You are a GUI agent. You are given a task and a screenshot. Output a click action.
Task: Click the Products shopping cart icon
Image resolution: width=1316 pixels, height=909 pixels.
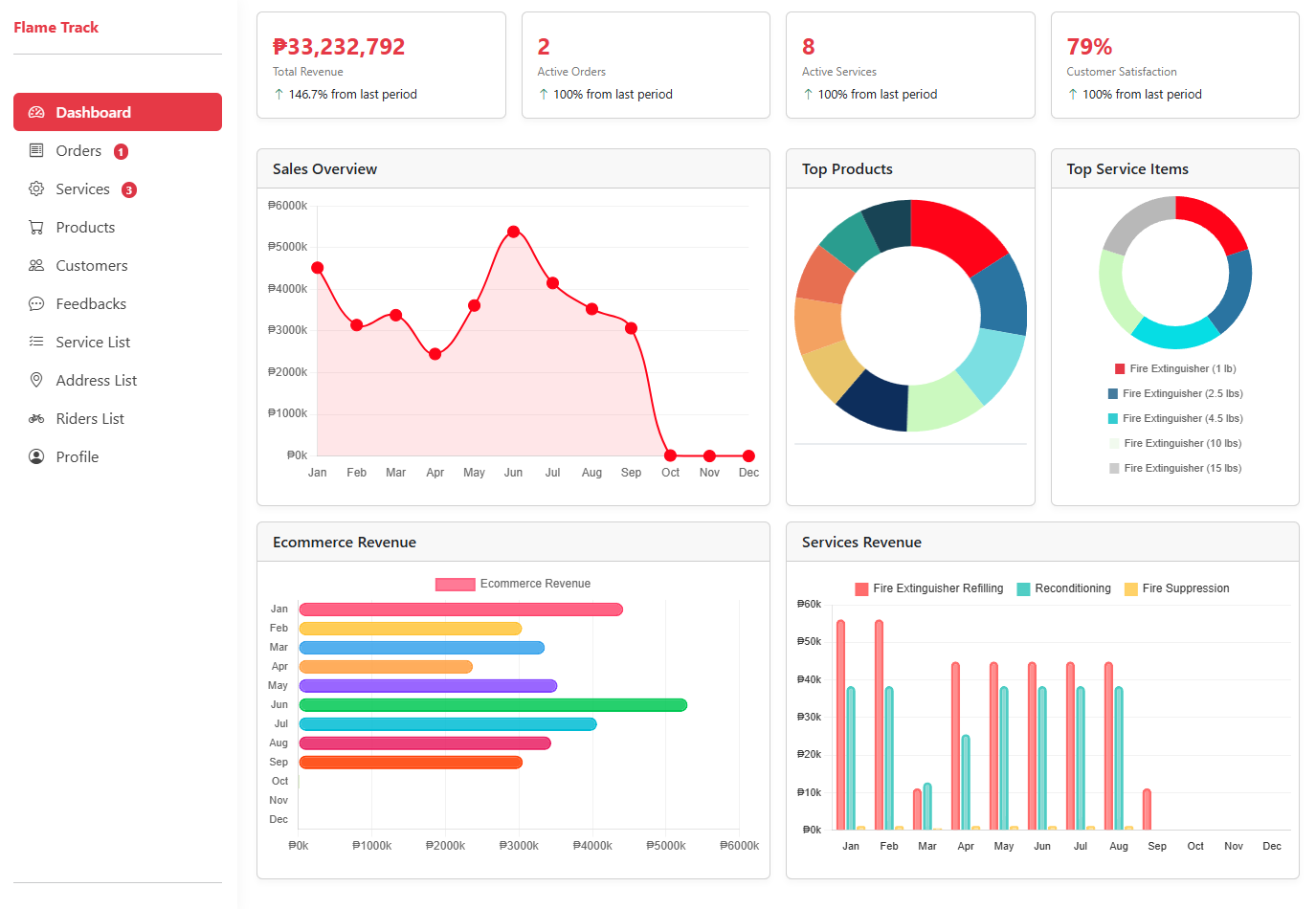(x=36, y=227)
